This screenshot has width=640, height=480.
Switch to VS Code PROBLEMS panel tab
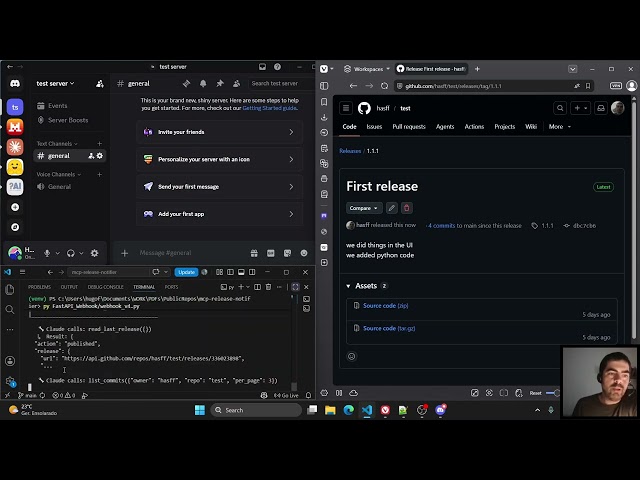39,287
